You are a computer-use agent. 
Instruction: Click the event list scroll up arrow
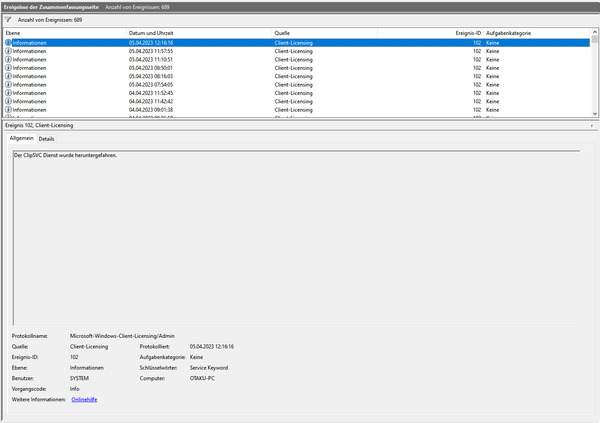coord(594,32)
